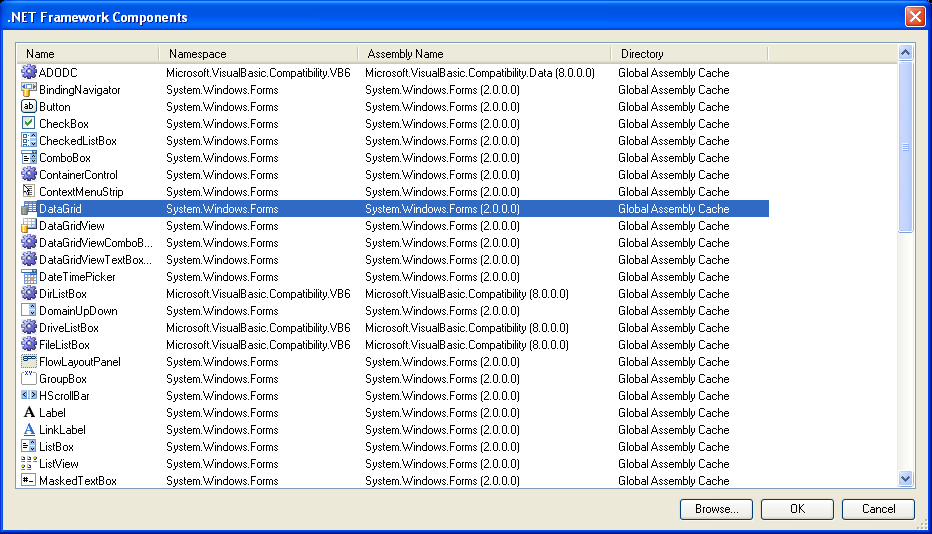Screen dimensions: 932x534
Task: Select the DataGridView component name
Action: (x=72, y=226)
